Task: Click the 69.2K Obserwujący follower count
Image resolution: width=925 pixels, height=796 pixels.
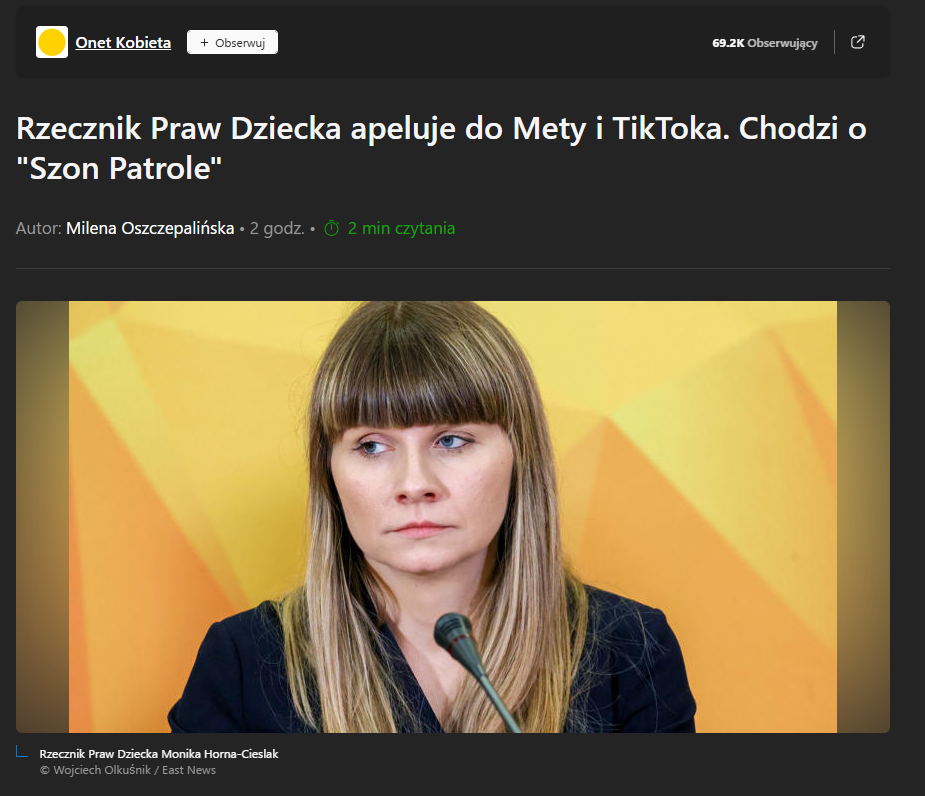Action: 765,43
